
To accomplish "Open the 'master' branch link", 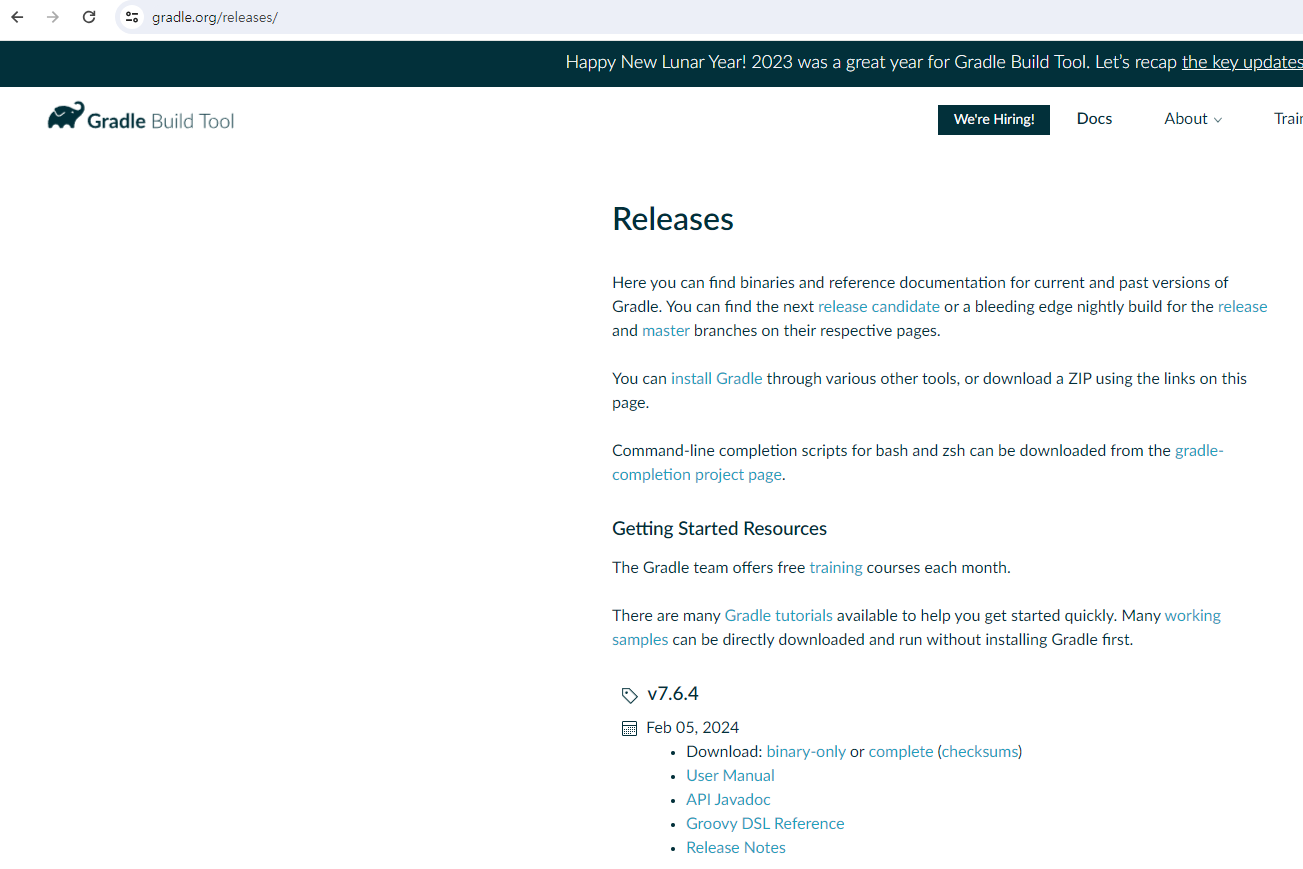I will [666, 330].
